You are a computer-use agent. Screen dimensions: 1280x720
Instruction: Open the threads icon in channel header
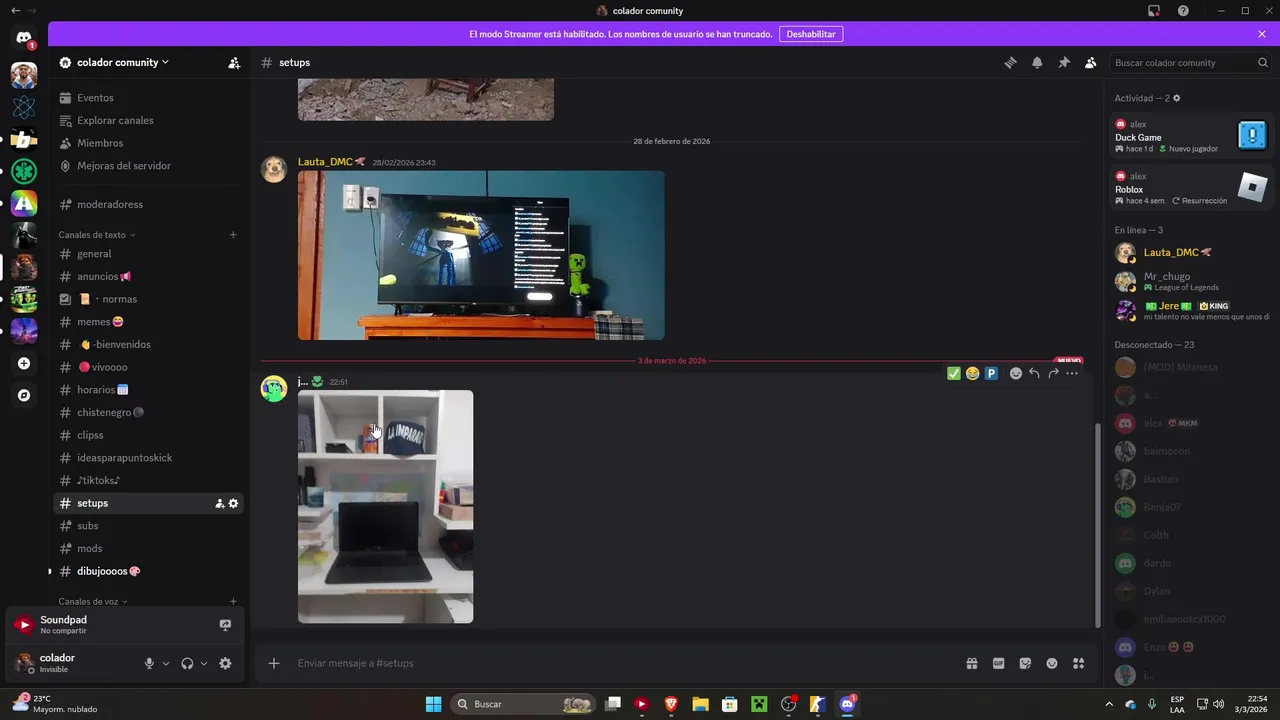point(1010,62)
